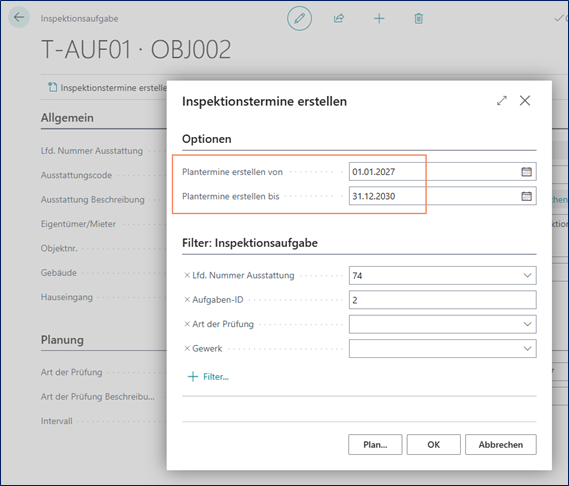The height and width of the screenshot is (486, 569).
Task: Click the share icon in header
Action: coord(339,18)
